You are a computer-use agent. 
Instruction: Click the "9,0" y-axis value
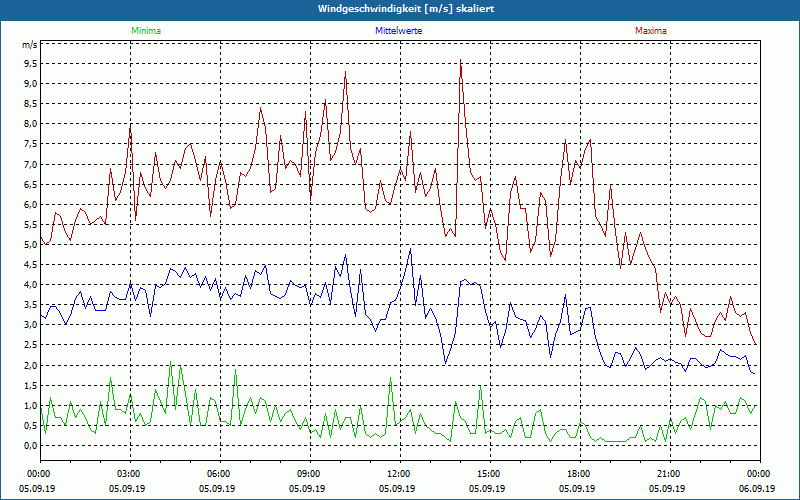pos(31,84)
